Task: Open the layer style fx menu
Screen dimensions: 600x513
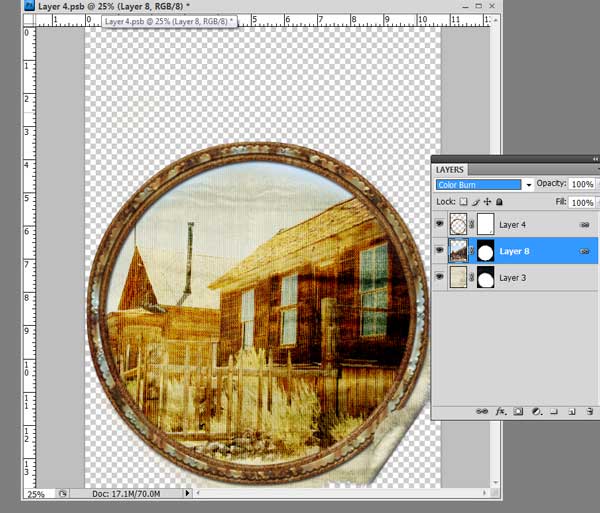Action: tap(501, 411)
